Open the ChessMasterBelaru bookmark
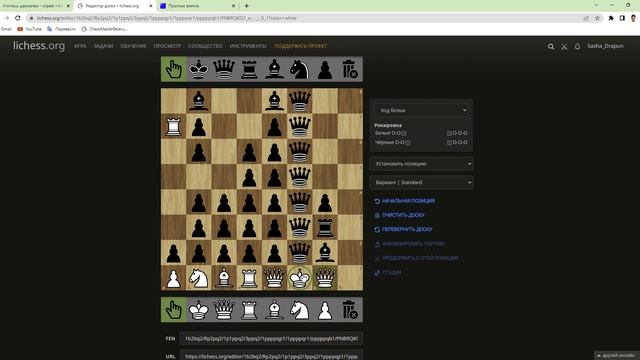This screenshot has width=640, height=360. [x=104, y=29]
